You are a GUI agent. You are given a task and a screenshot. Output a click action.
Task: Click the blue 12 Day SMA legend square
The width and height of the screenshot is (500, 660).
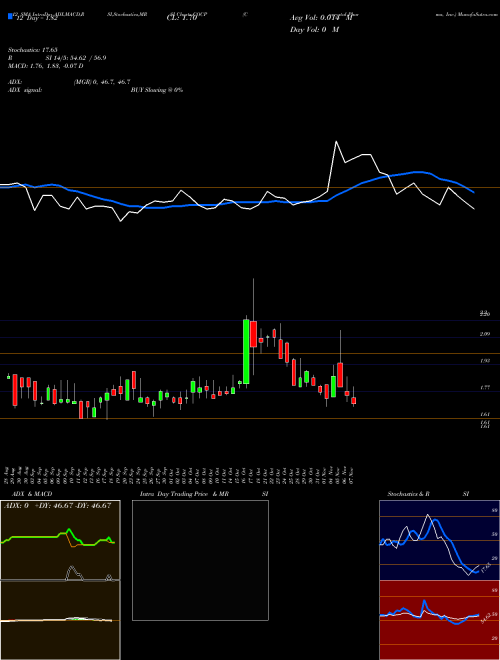click(x=11, y=17)
